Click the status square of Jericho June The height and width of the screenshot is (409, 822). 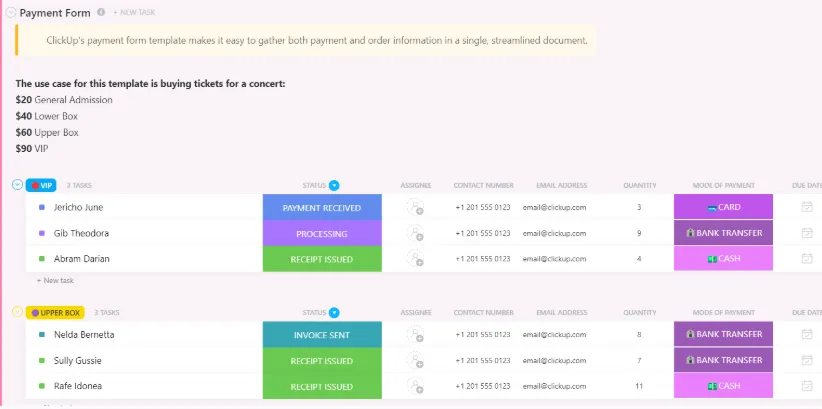pos(42,207)
